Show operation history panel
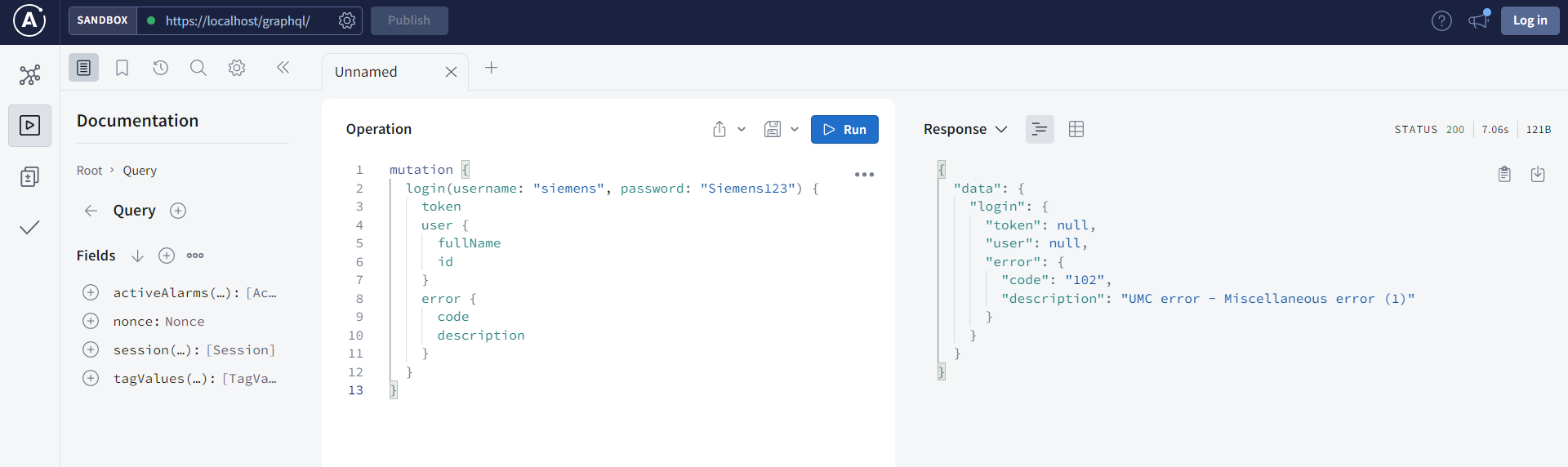The image size is (1568, 467). tap(160, 68)
